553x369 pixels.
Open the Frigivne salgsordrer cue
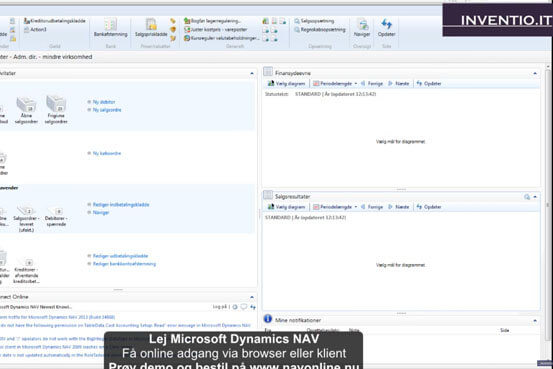56,110
